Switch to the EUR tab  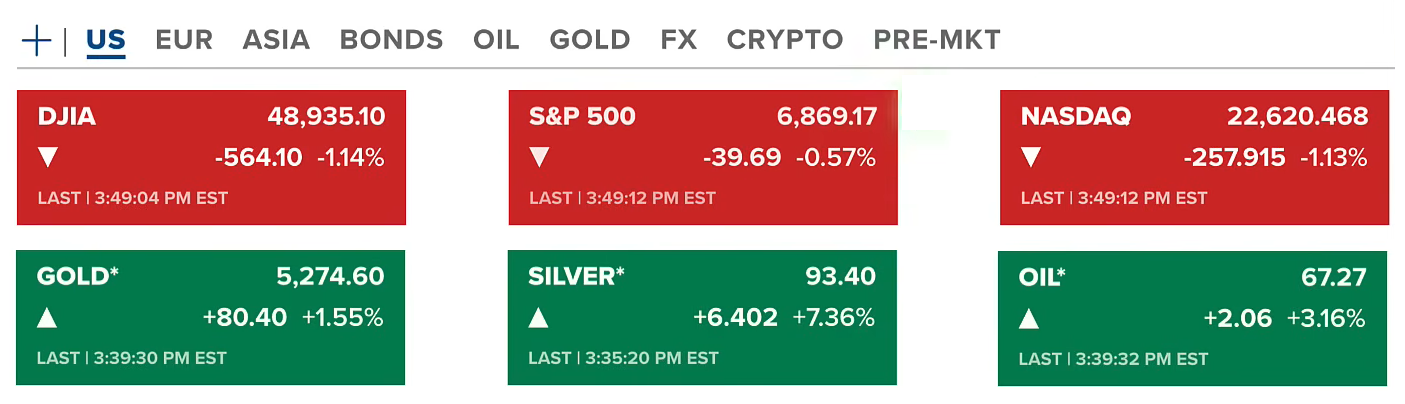(183, 40)
